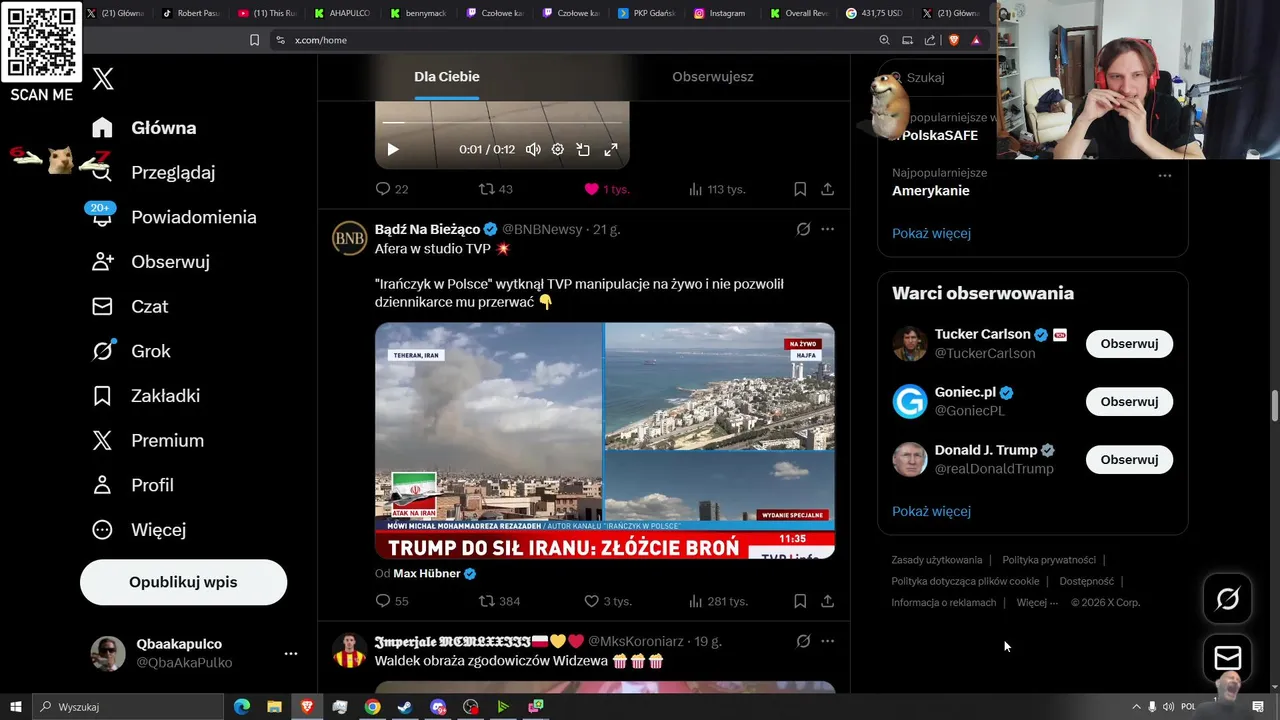The height and width of the screenshot is (720, 1280).
Task: Enable picture-in-picture for the video
Action: [583, 149]
